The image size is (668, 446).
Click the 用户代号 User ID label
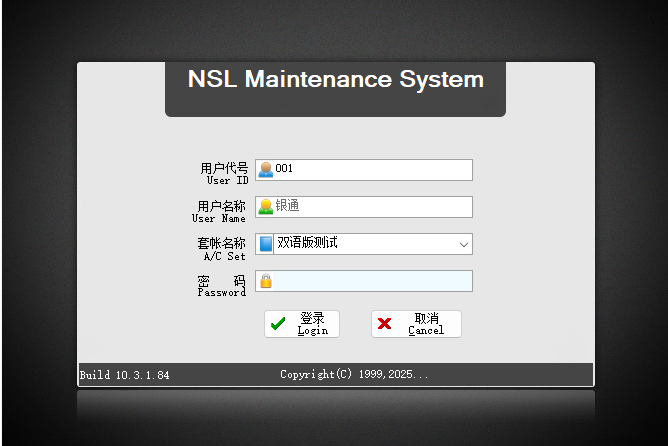223,173
